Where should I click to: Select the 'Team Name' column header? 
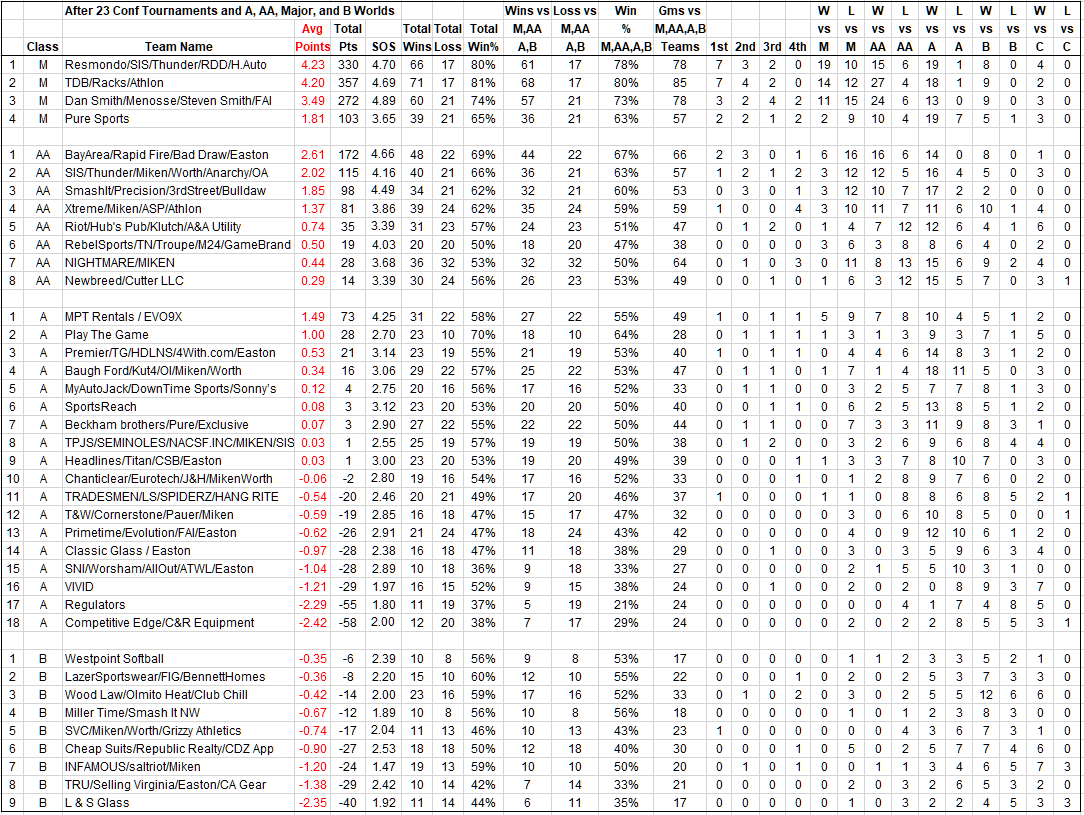click(x=178, y=47)
